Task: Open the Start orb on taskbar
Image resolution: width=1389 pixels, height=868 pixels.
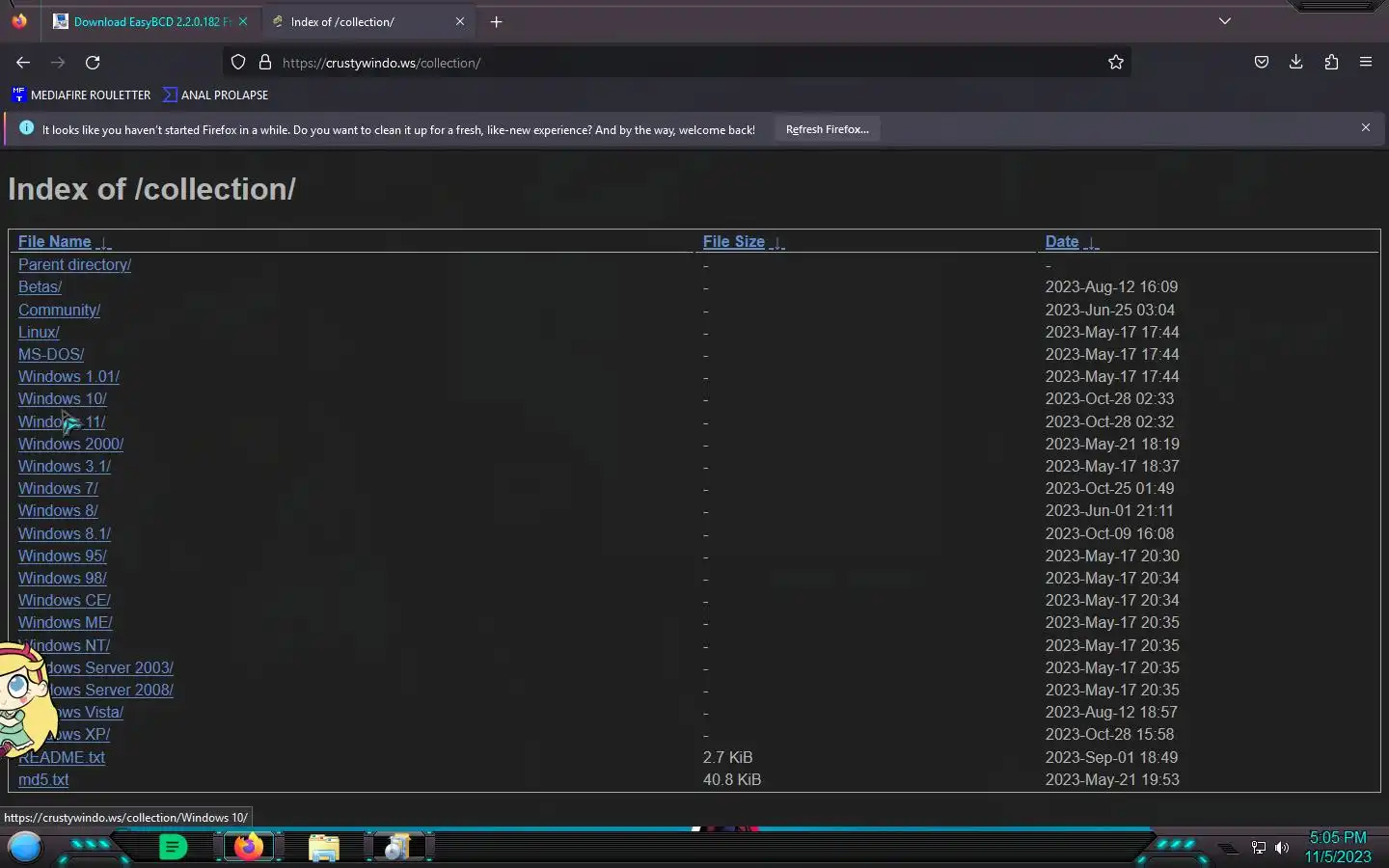Action: point(25,847)
